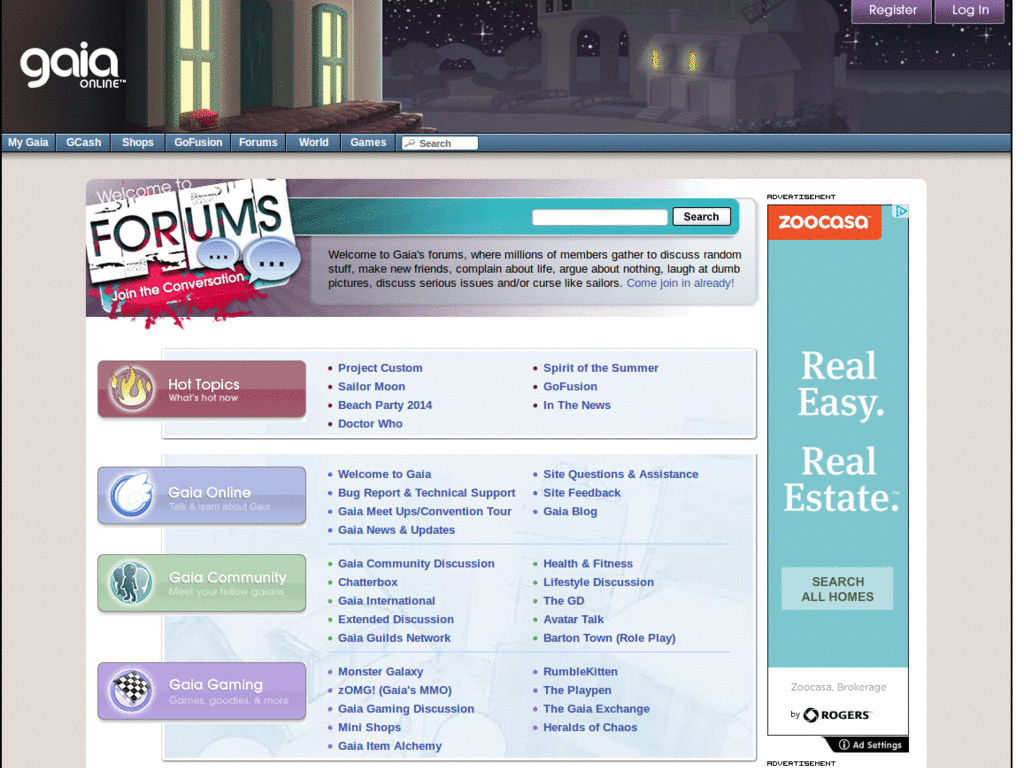Open the Gaia International forum

[x=386, y=601]
